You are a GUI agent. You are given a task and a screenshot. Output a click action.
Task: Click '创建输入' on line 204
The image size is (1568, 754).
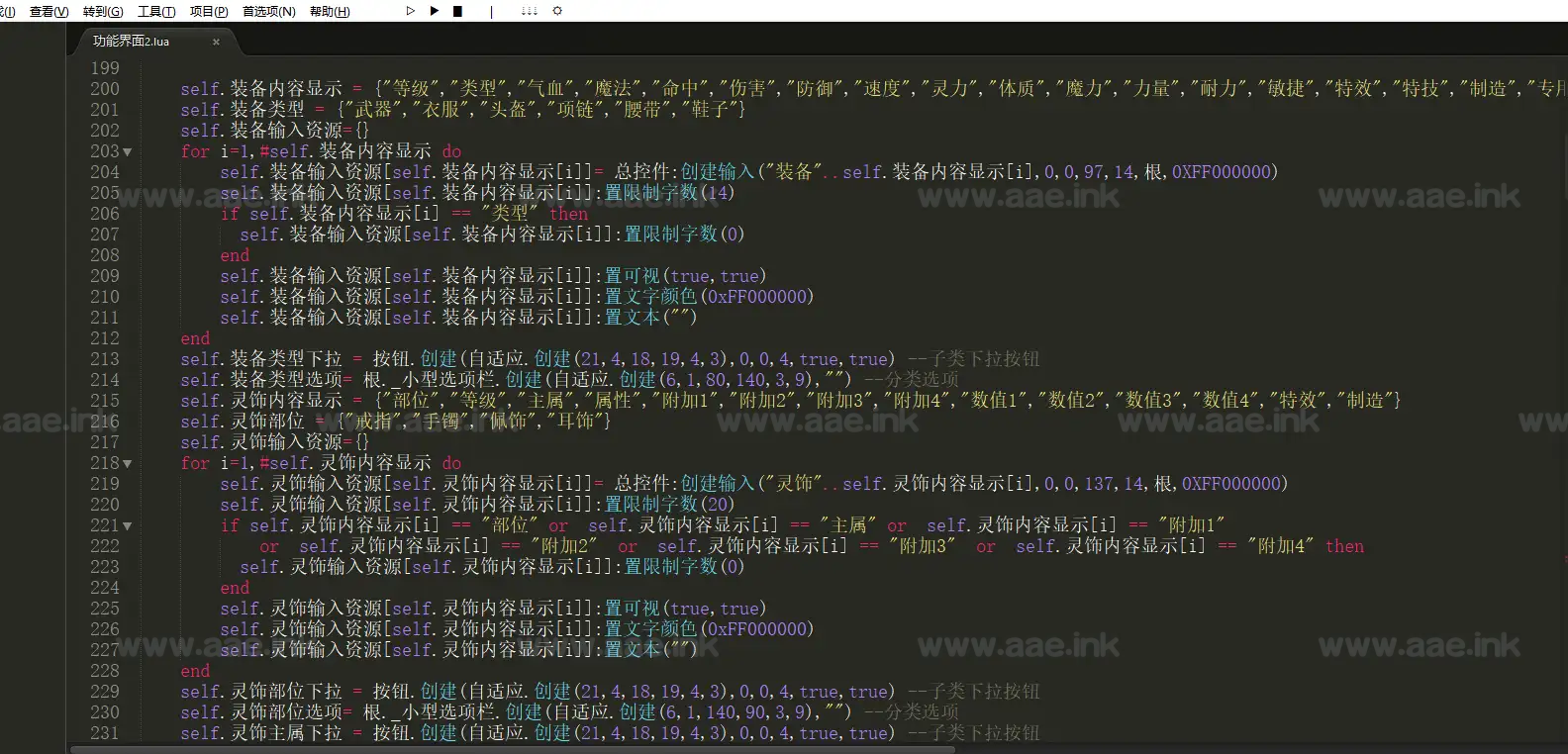718,172
